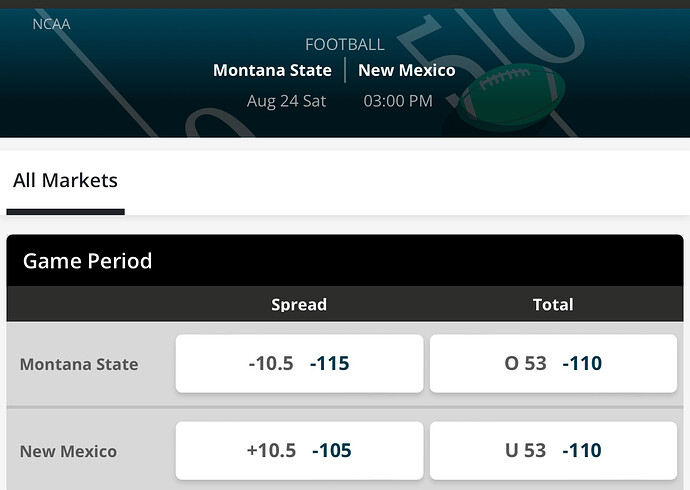Bet Montana State spread -10.5 at -115
Image resolution: width=690 pixels, height=490 pixels.
pyautogui.click(x=299, y=363)
